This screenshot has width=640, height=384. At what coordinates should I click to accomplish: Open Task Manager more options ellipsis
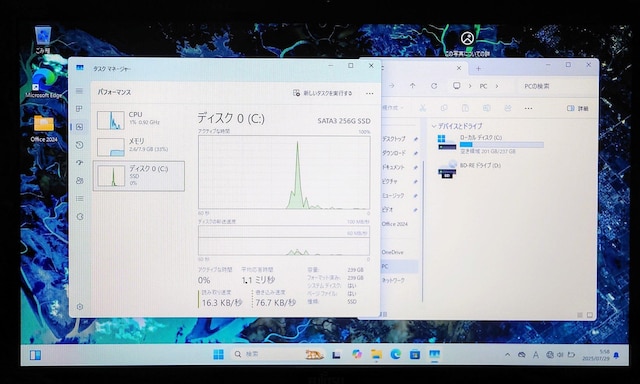coord(369,93)
